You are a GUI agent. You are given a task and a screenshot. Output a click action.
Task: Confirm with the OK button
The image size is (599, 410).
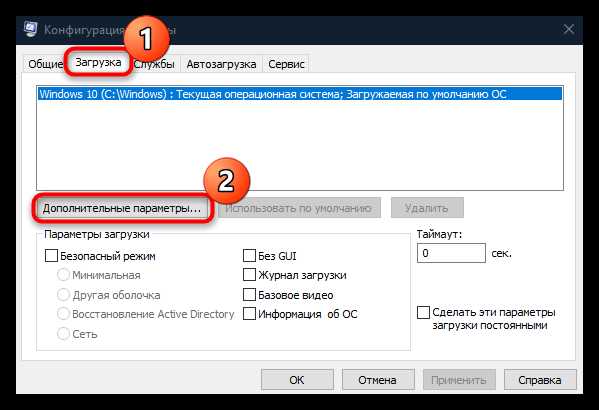[297, 380]
